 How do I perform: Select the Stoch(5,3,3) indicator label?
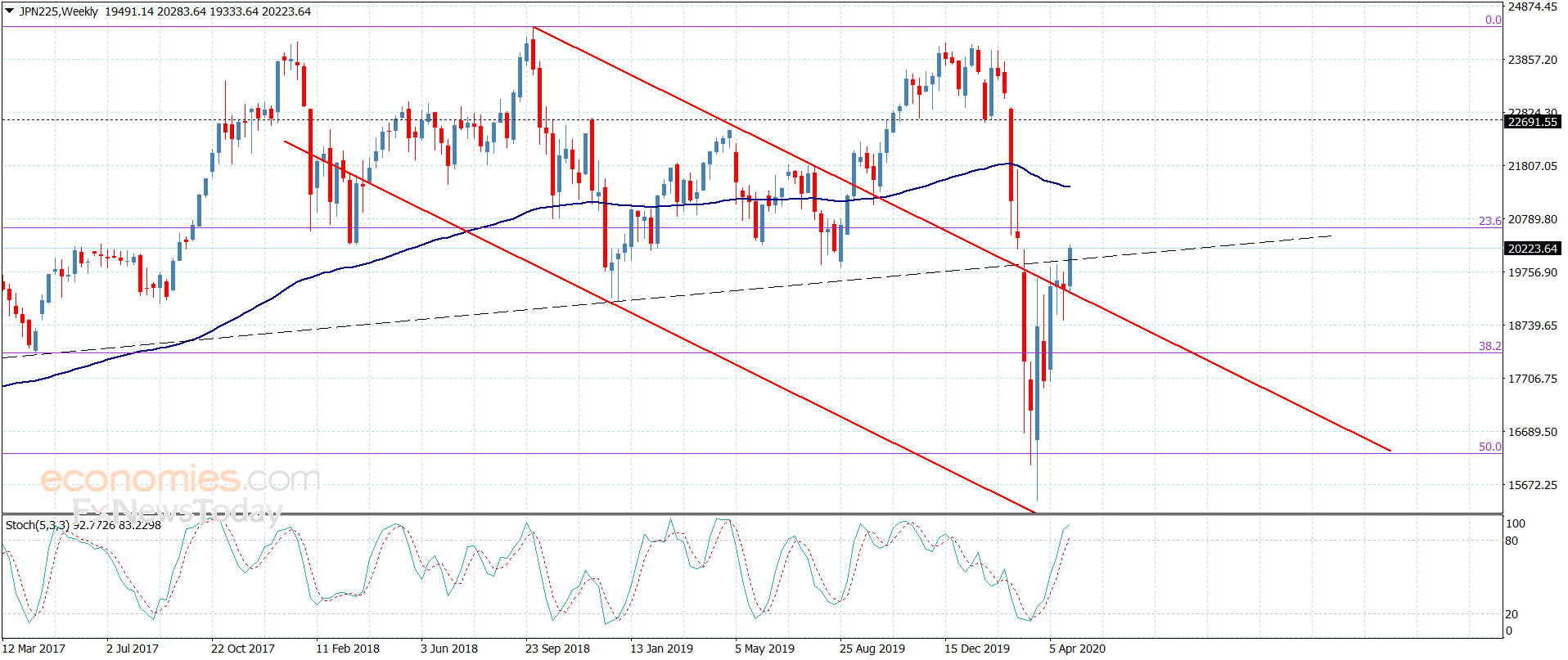(38, 525)
